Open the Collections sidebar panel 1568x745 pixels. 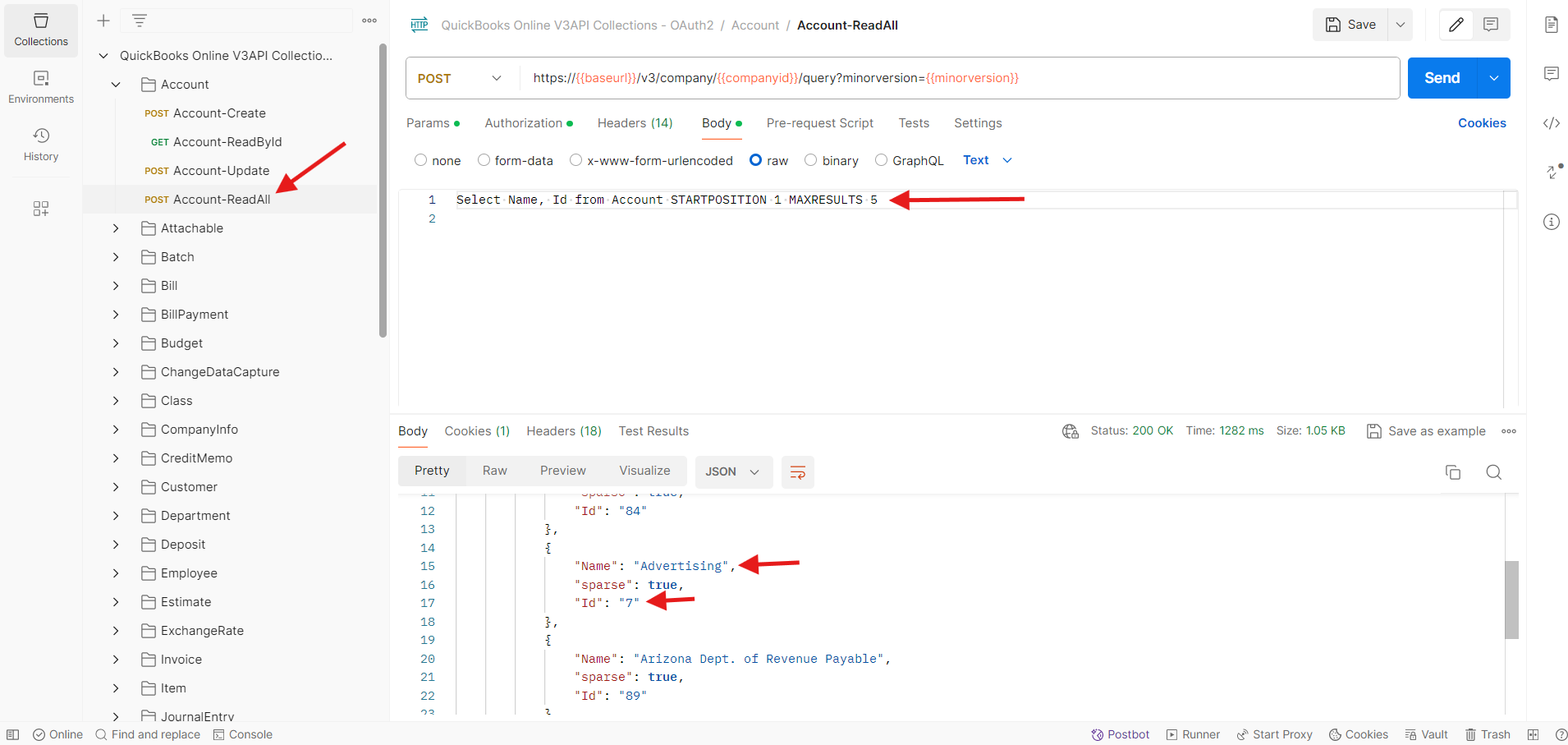coord(41,30)
